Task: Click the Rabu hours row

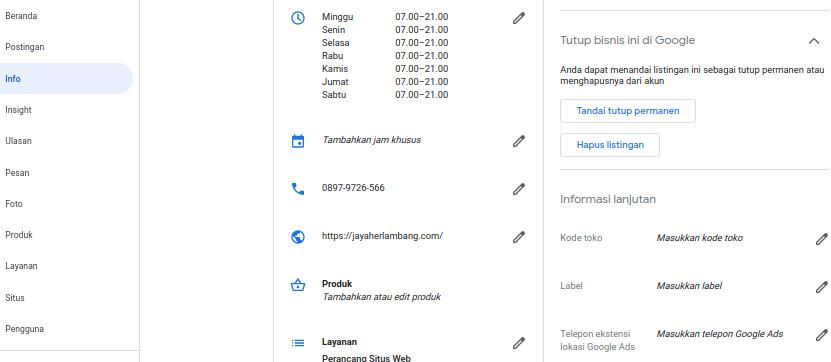Action: 385,56
